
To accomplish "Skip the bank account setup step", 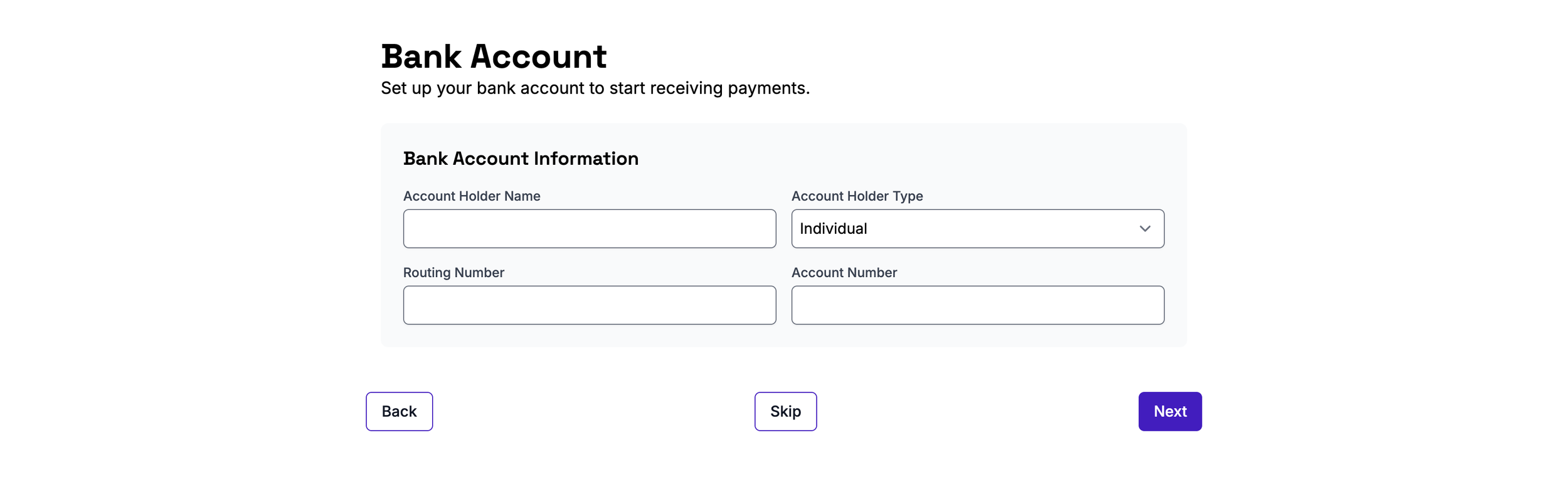I will click(785, 411).
